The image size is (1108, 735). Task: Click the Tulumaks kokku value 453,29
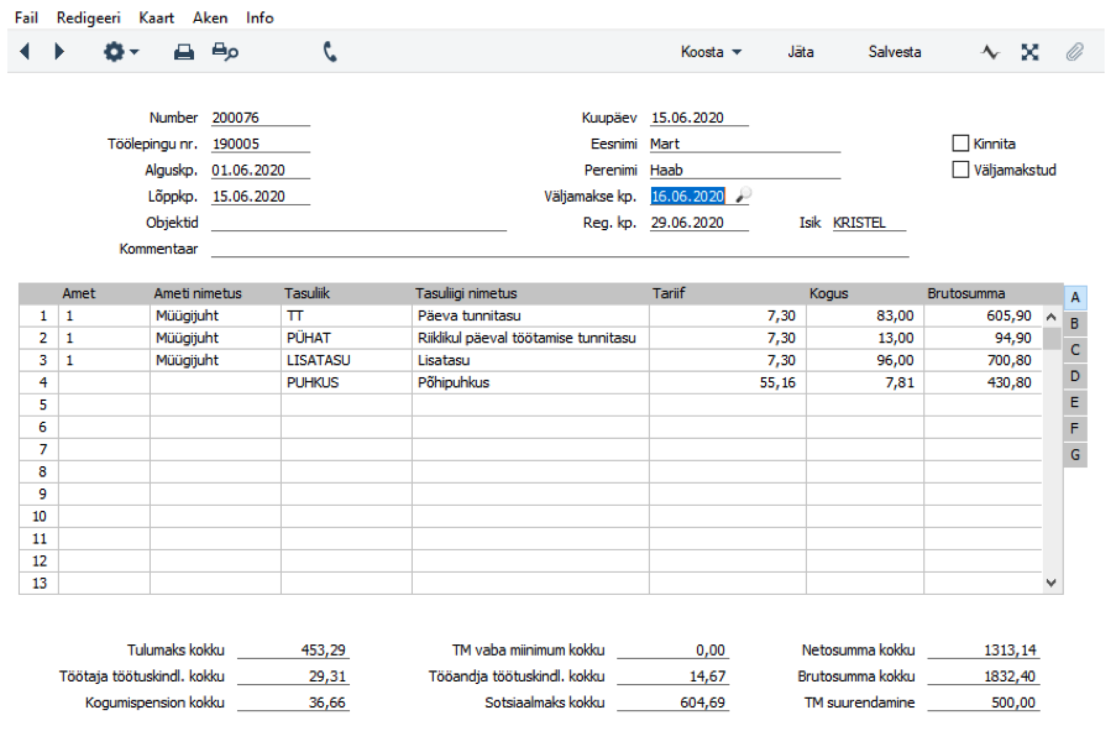293,650
